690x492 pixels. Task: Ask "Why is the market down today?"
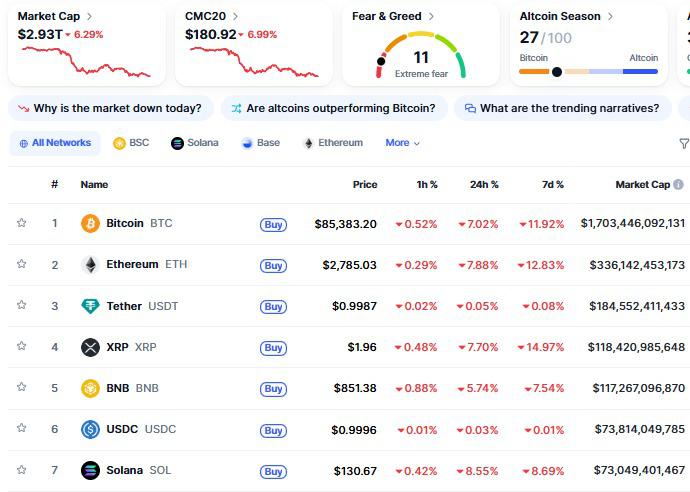coord(109,108)
